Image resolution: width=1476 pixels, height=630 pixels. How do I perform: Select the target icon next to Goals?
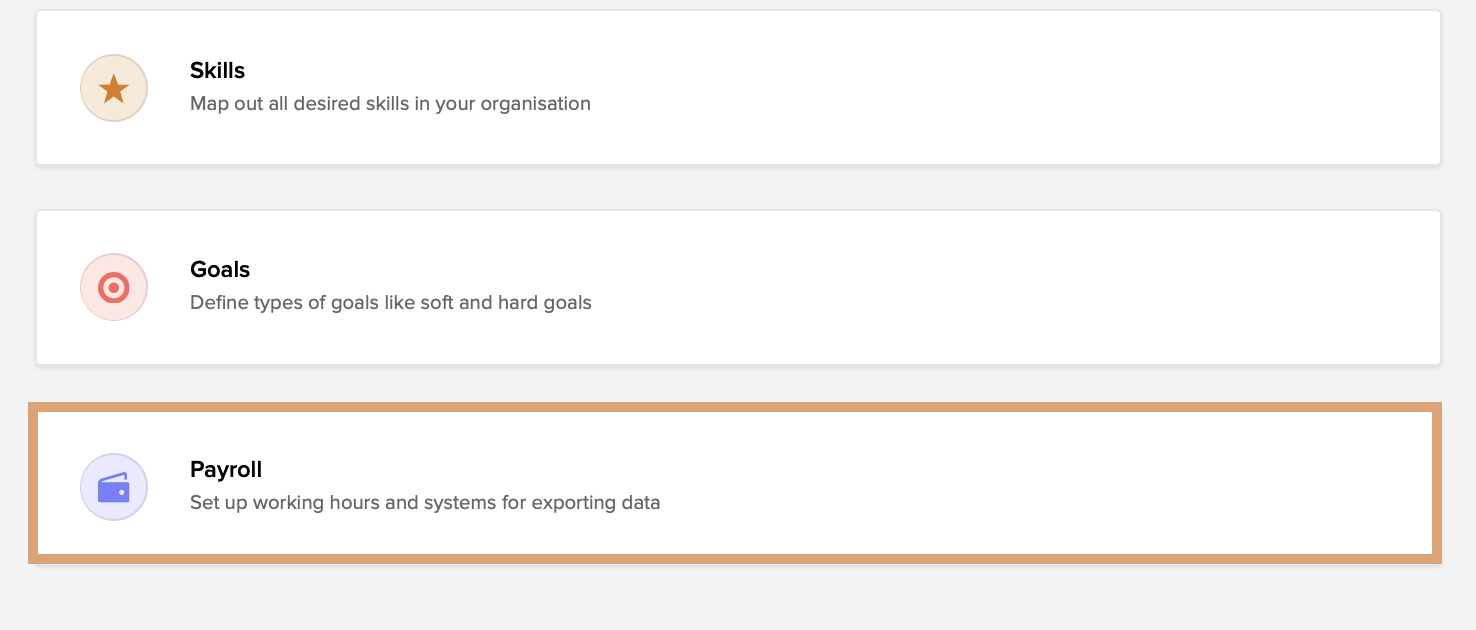coord(113,287)
